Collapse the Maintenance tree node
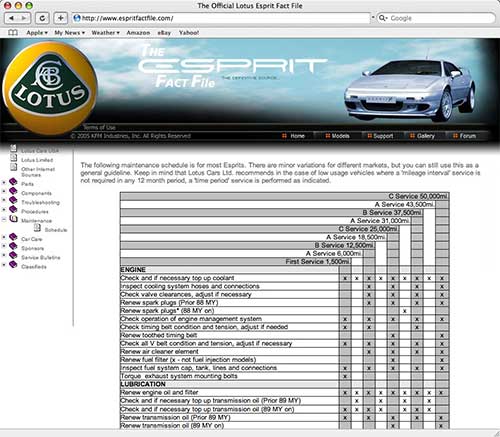 point(4,219)
